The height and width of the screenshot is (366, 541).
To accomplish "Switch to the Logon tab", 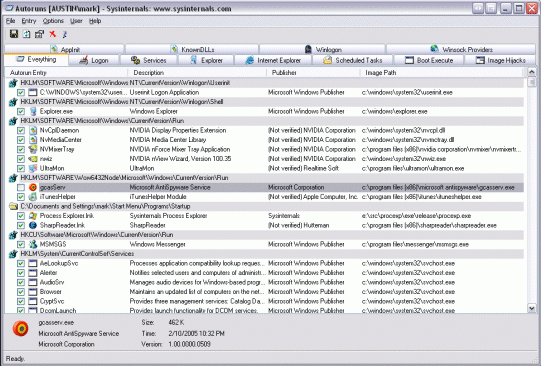I will tap(94, 60).
